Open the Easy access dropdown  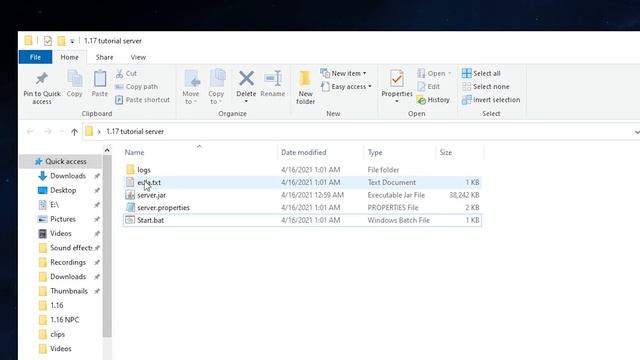pos(346,87)
